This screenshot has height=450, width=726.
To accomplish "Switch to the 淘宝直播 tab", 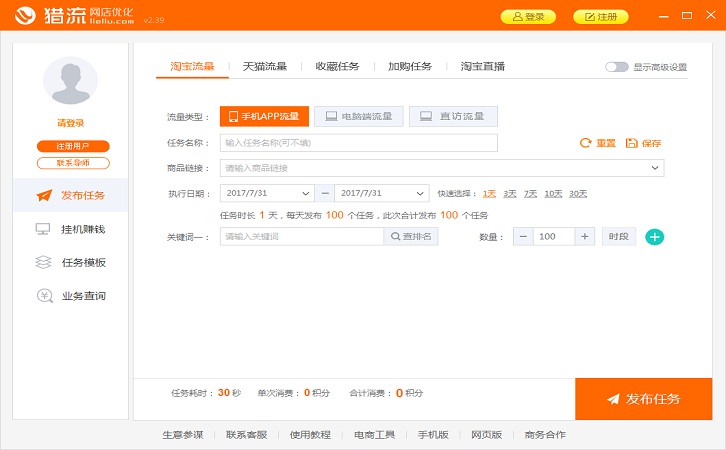I will tap(482, 67).
